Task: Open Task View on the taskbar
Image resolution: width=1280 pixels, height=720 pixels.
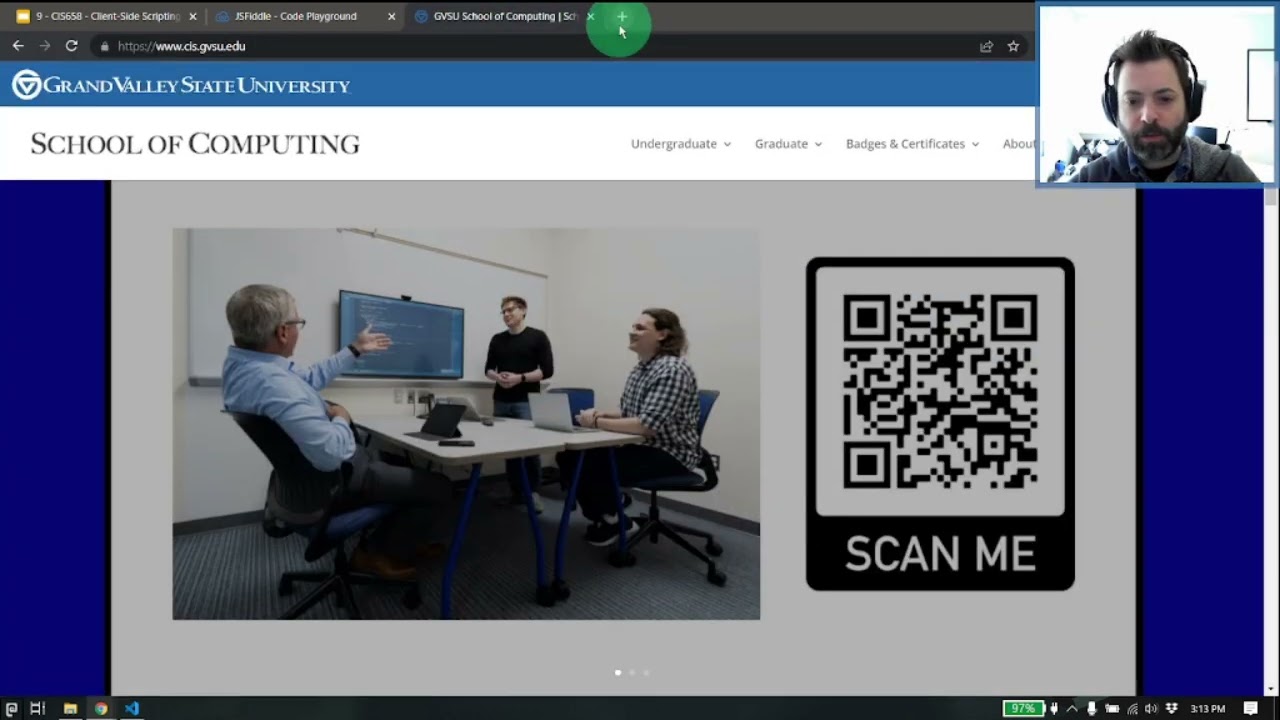Action: tap(38, 708)
